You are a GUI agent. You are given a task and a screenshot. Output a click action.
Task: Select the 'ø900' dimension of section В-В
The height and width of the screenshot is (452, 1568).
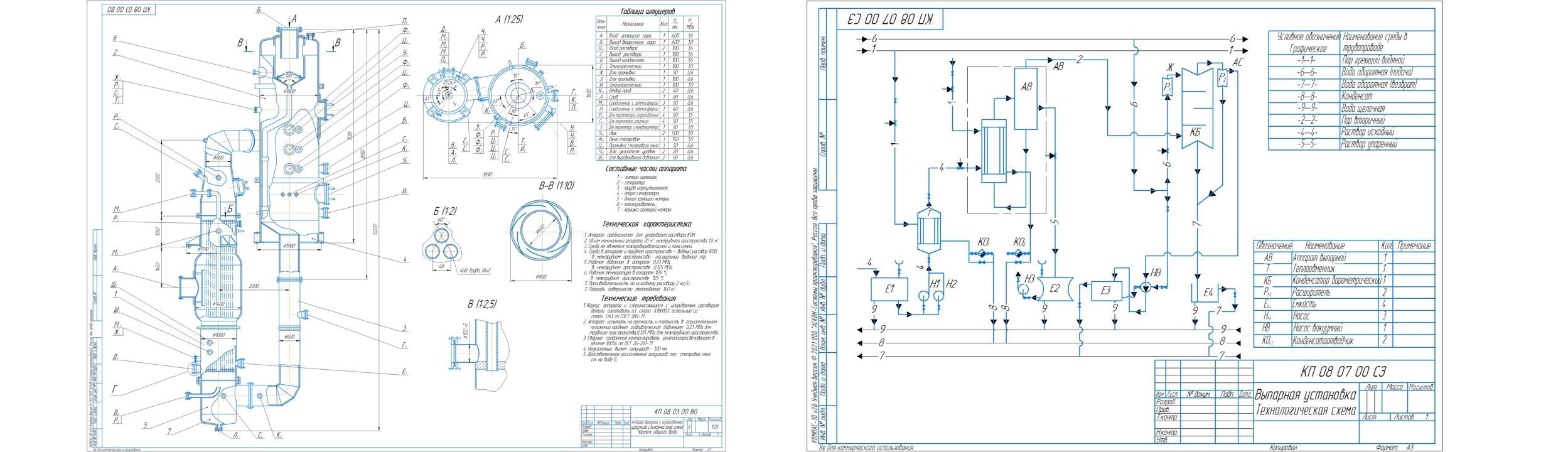click(540, 277)
